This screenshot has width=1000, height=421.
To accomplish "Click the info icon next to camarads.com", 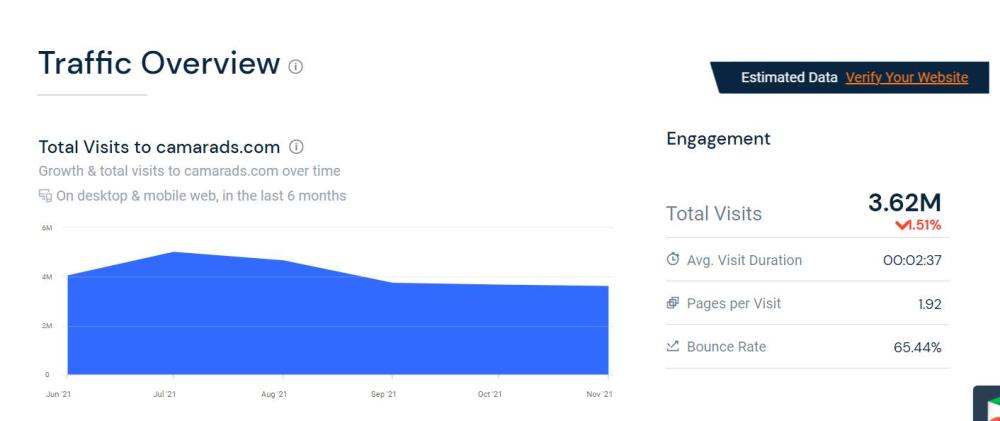I will (296, 147).
